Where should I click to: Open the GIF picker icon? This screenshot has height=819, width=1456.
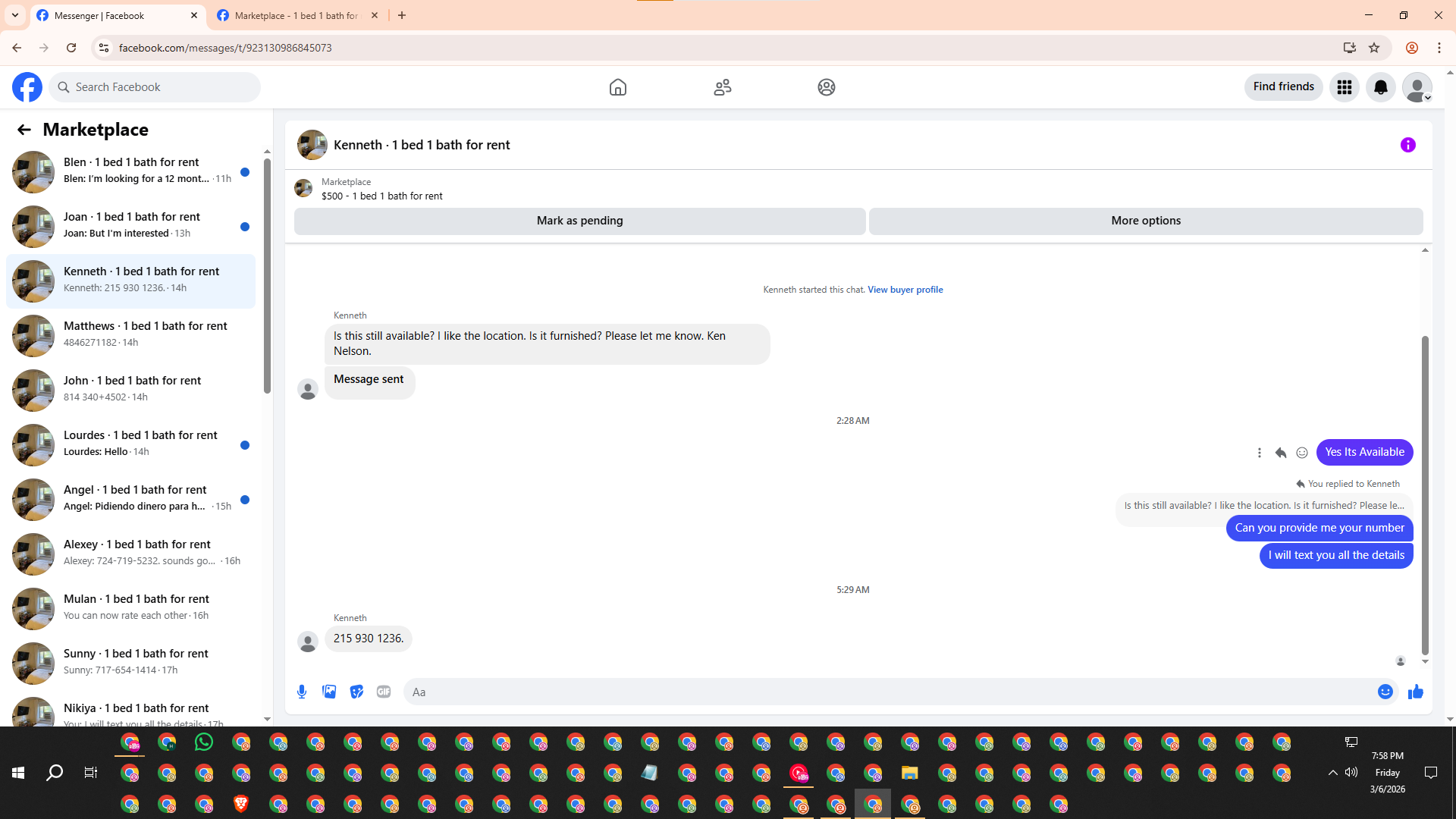pos(384,692)
